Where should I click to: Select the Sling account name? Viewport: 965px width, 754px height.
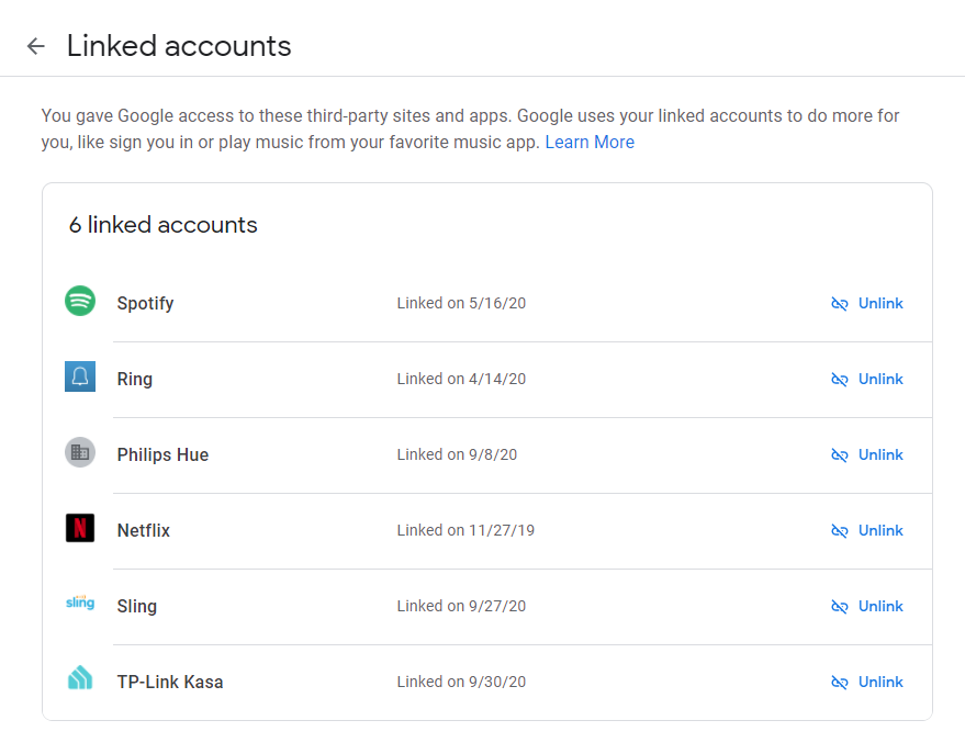click(x=137, y=606)
